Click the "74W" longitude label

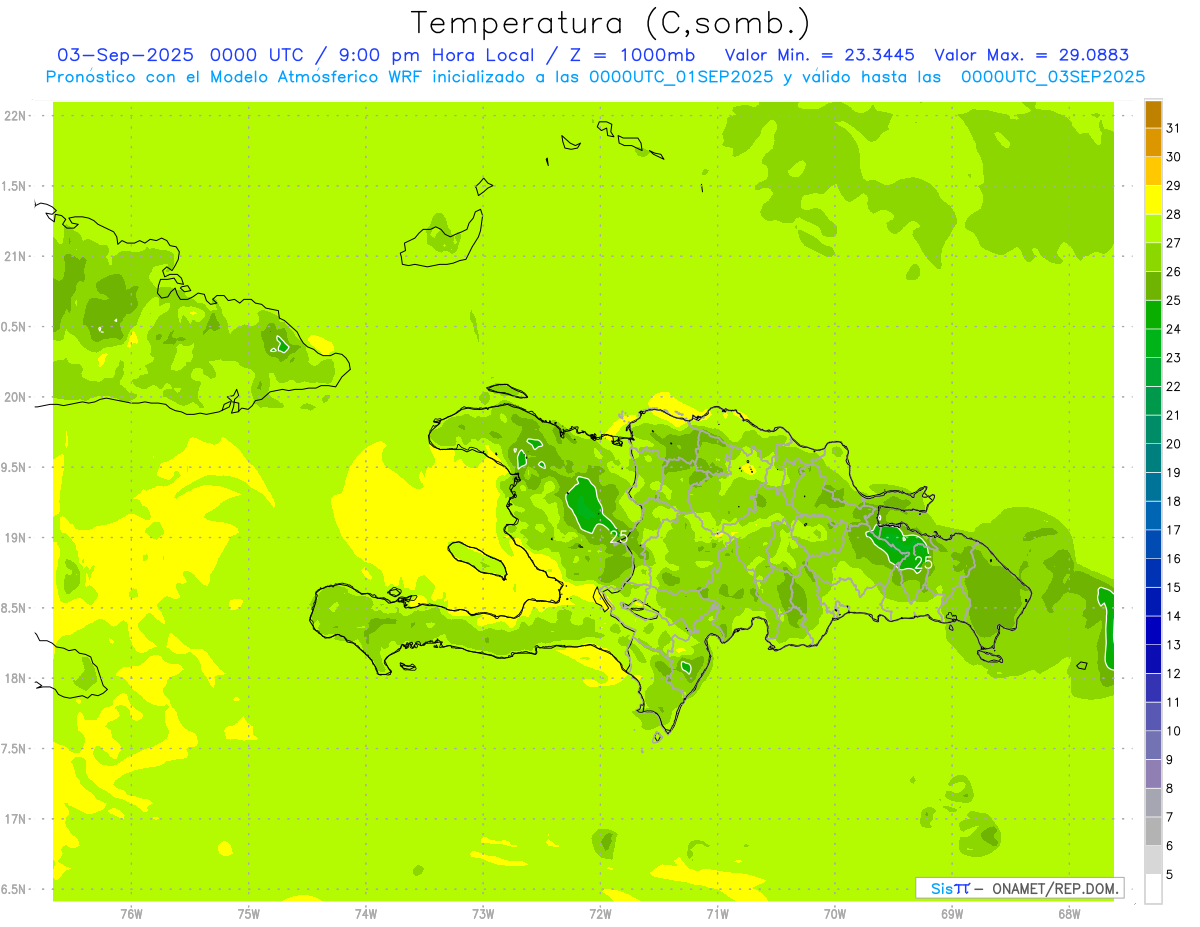366,914
